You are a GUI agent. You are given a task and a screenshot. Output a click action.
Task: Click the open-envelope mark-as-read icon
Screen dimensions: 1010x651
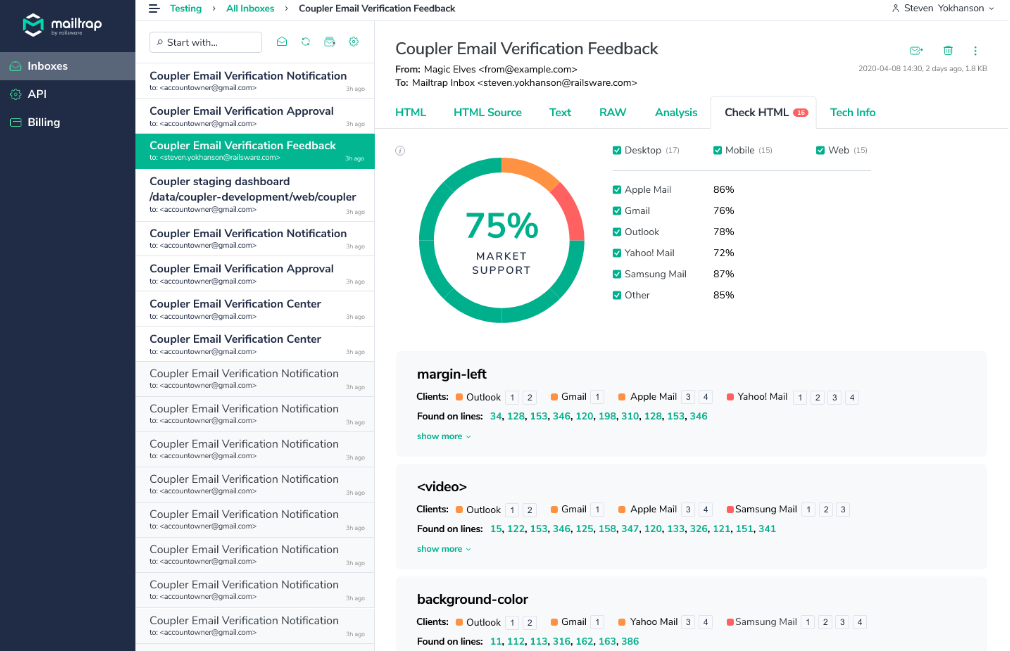coord(281,42)
